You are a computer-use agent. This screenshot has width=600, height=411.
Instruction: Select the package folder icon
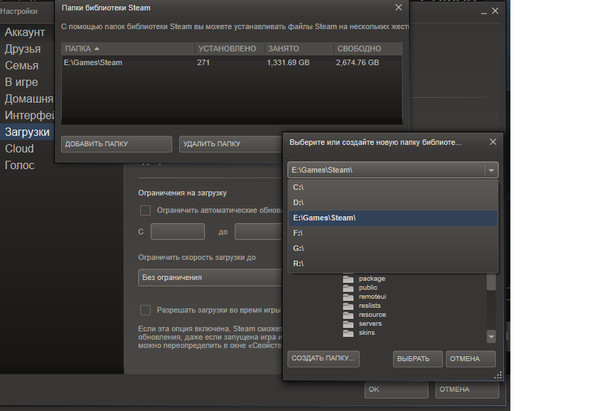coord(348,279)
